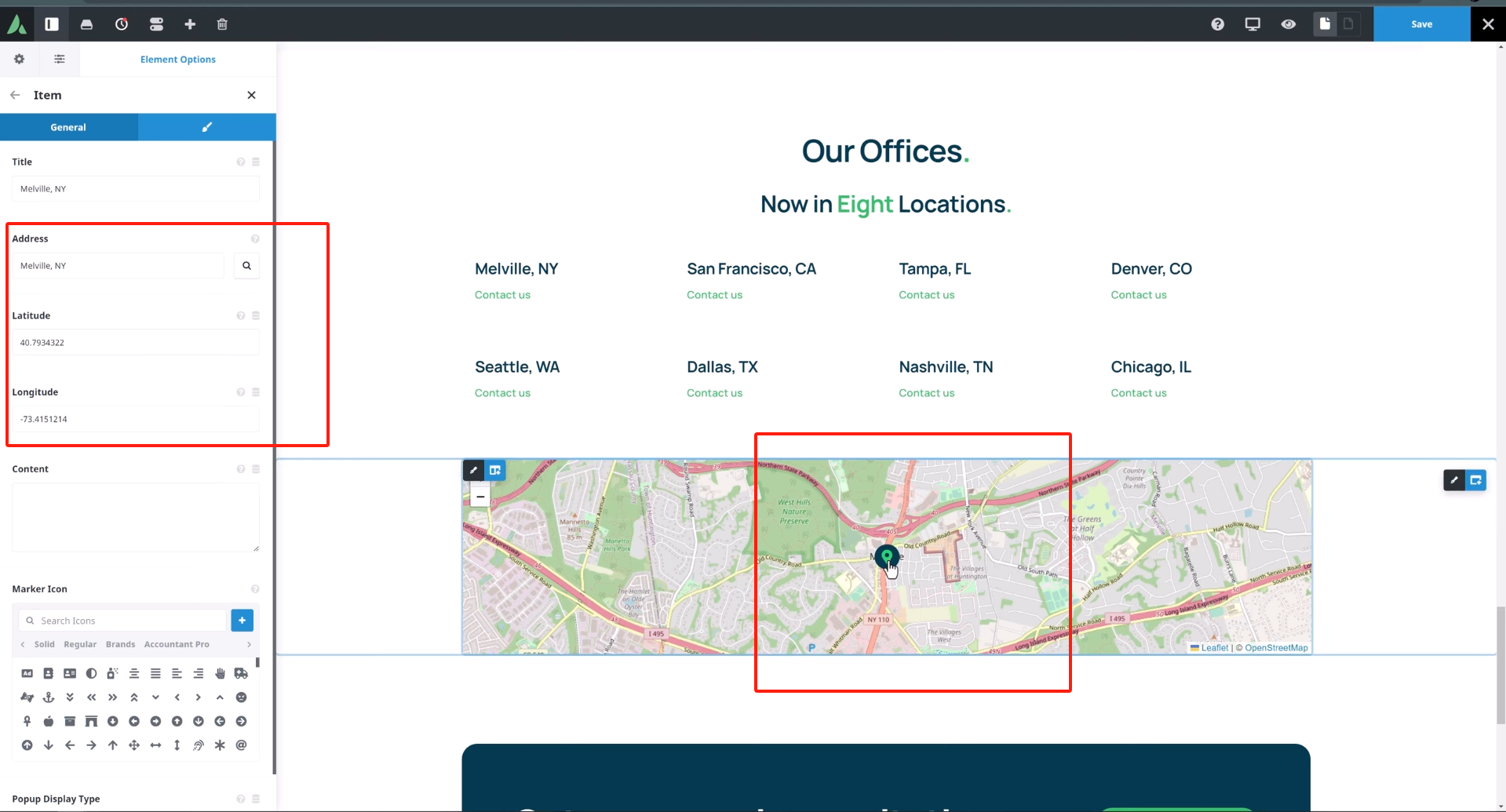1506x812 pixels.
Task: Open the history clock icon
Action: click(122, 24)
